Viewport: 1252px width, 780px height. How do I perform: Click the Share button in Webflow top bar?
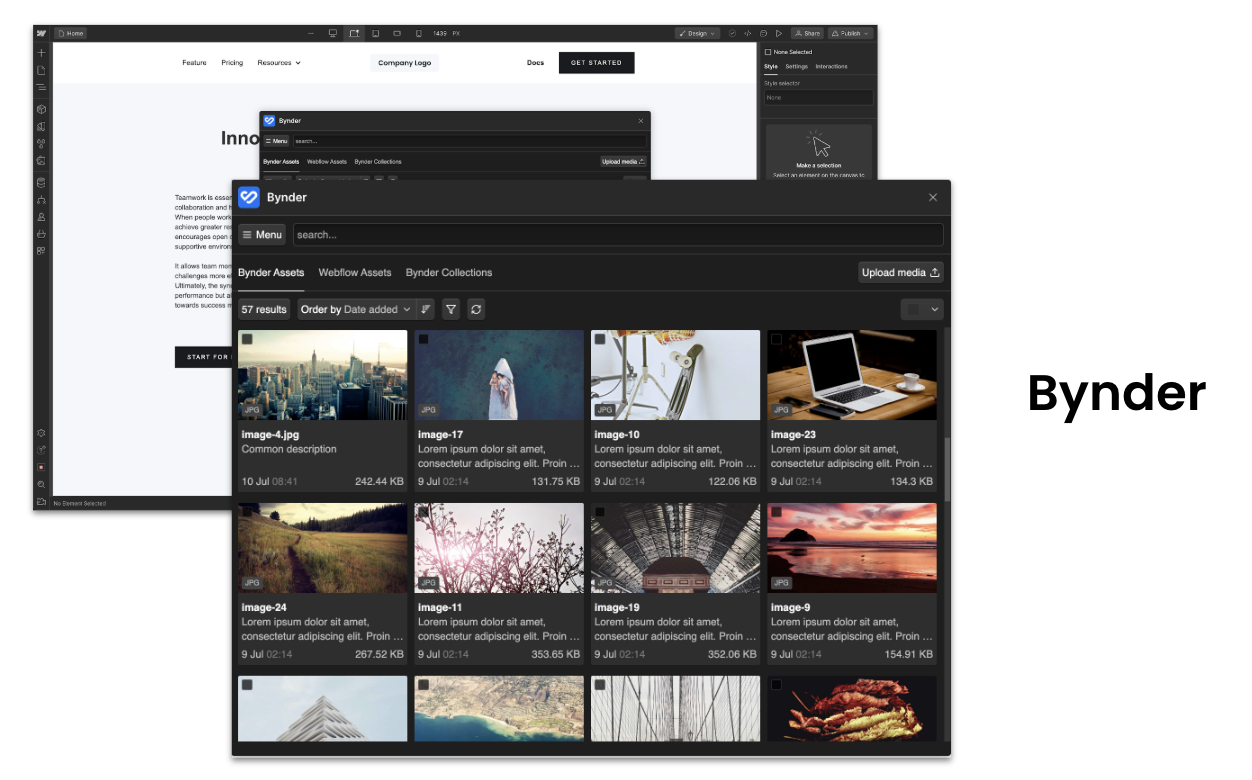click(807, 33)
